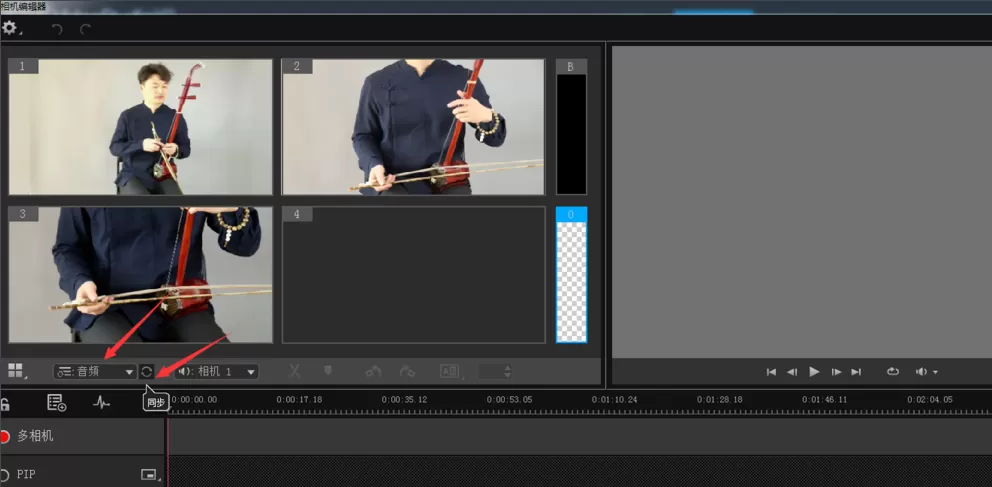Viewport: 992px width, 487px height.
Task: Click the Sync (同步) button
Action: 146,371
